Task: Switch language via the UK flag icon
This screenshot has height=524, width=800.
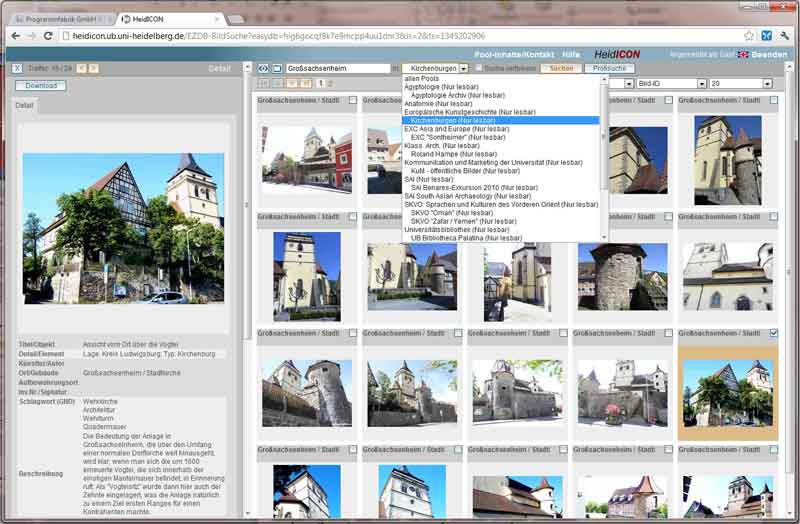Action: click(743, 54)
